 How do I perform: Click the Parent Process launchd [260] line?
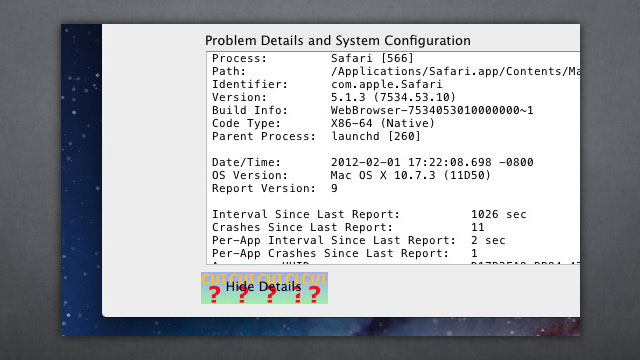tap(316, 136)
